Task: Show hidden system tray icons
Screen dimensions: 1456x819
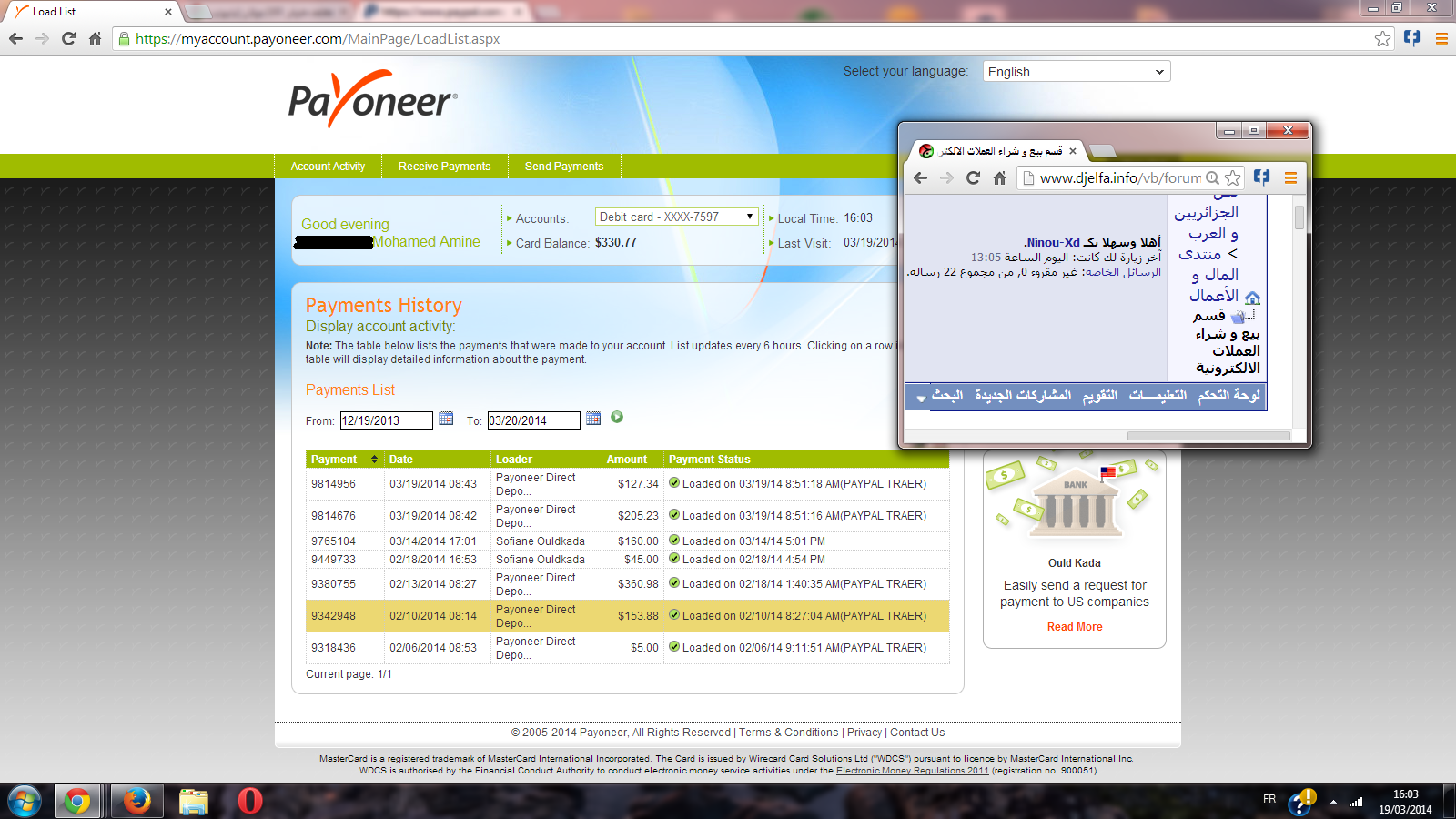Action: click(1333, 802)
